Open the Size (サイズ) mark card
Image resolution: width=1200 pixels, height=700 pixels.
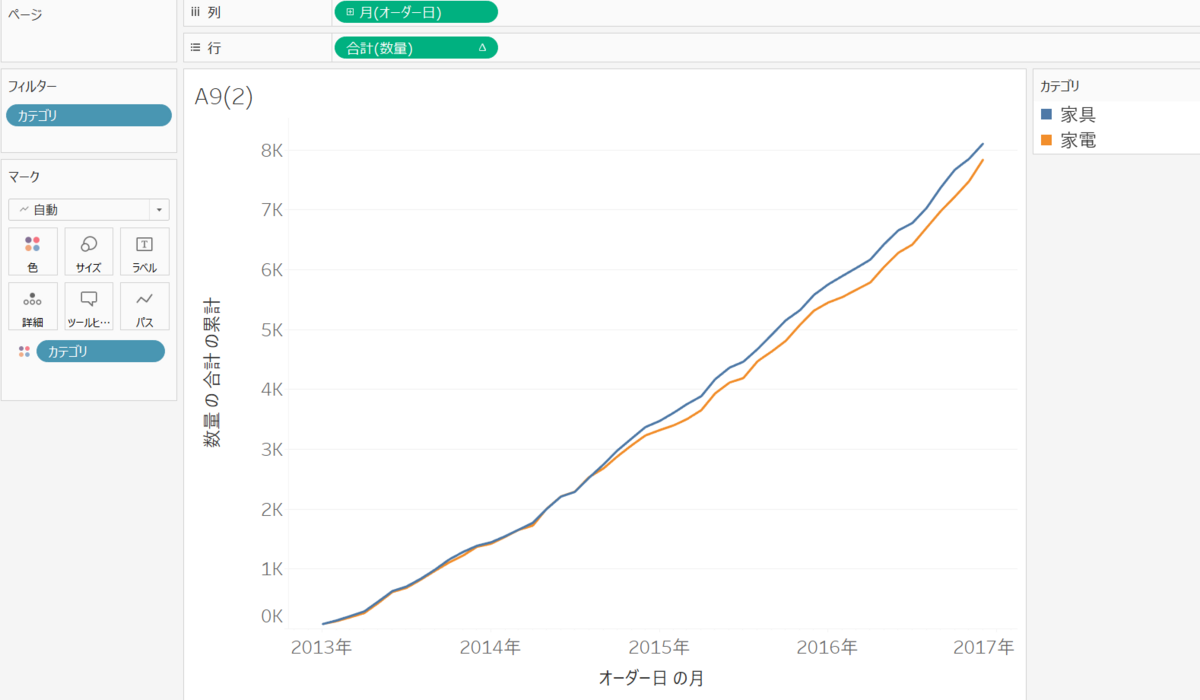tap(89, 251)
